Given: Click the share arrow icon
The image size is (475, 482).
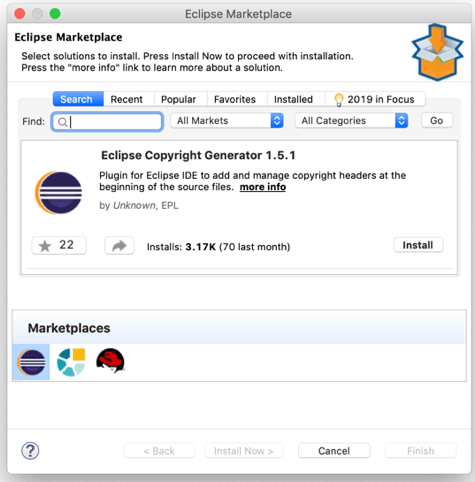Looking at the screenshot, I should coord(119,246).
